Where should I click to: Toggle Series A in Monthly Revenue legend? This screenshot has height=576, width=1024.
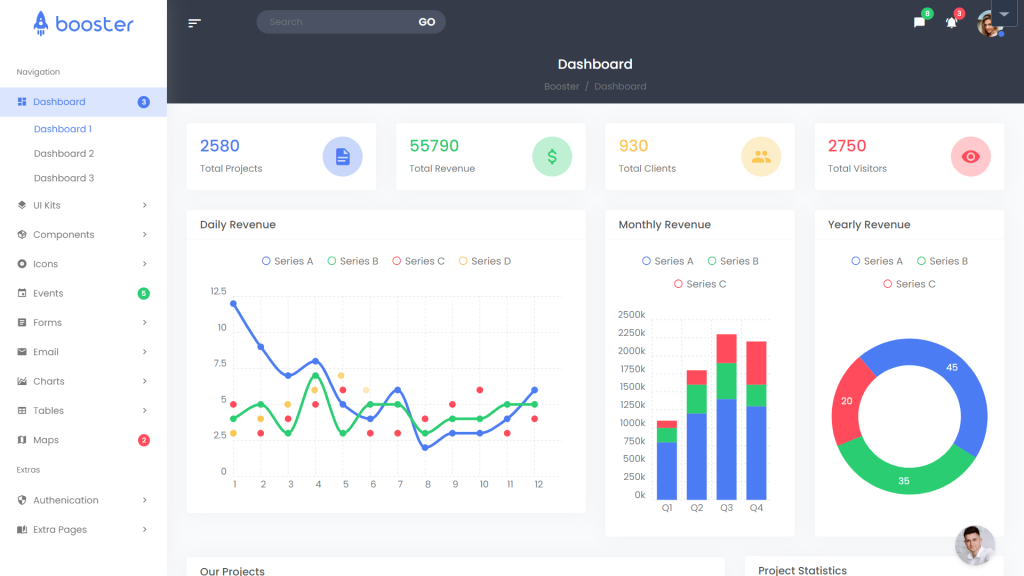coord(667,261)
